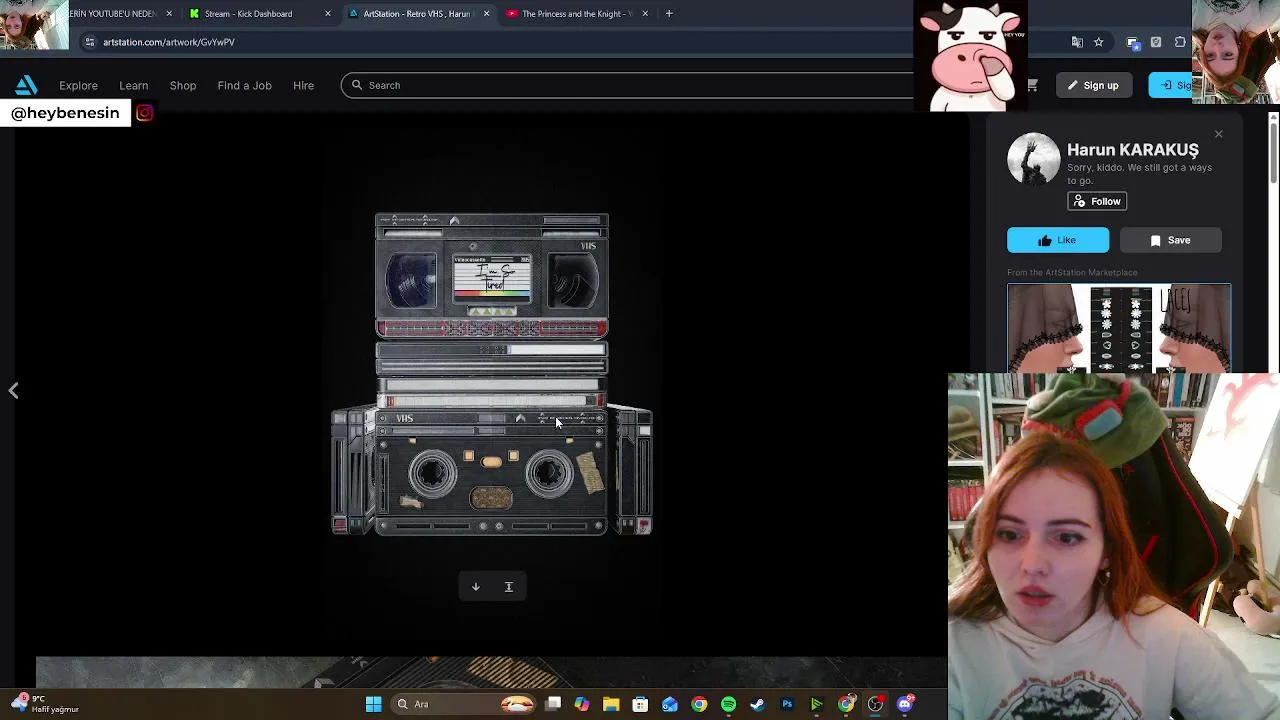Go to Find a Job
Image resolution: width=1280 pixels, height=720 pixels.
pyautogui.click(x=244, y=85)
